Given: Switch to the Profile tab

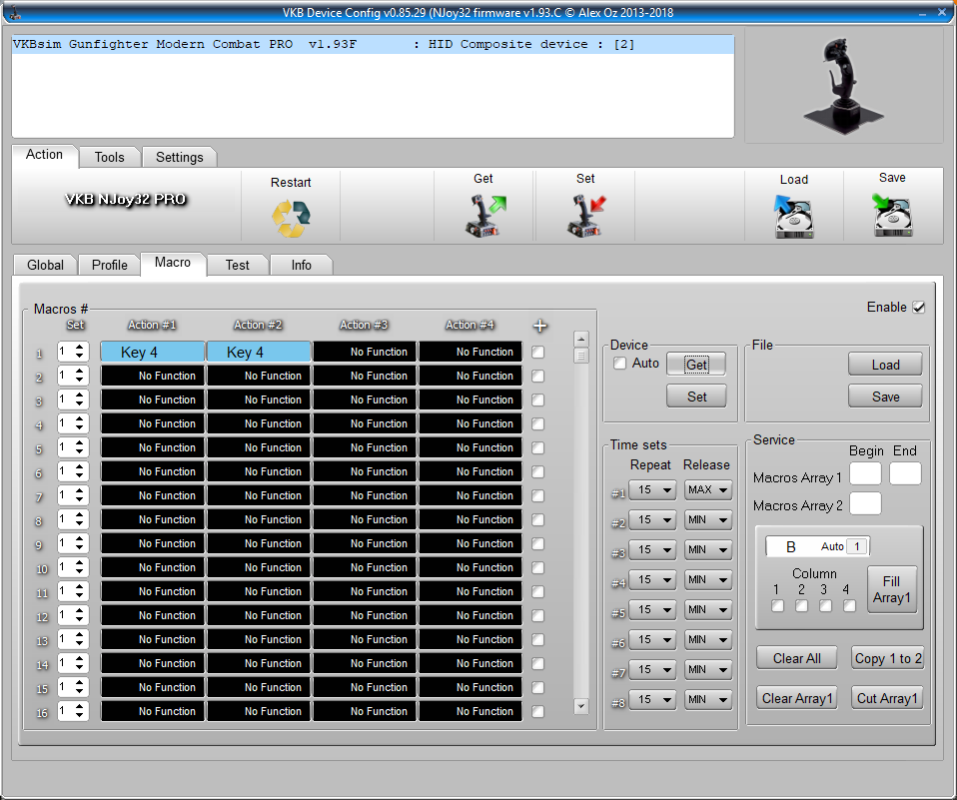Looking at the screenshot, I should tap(109, 265).
